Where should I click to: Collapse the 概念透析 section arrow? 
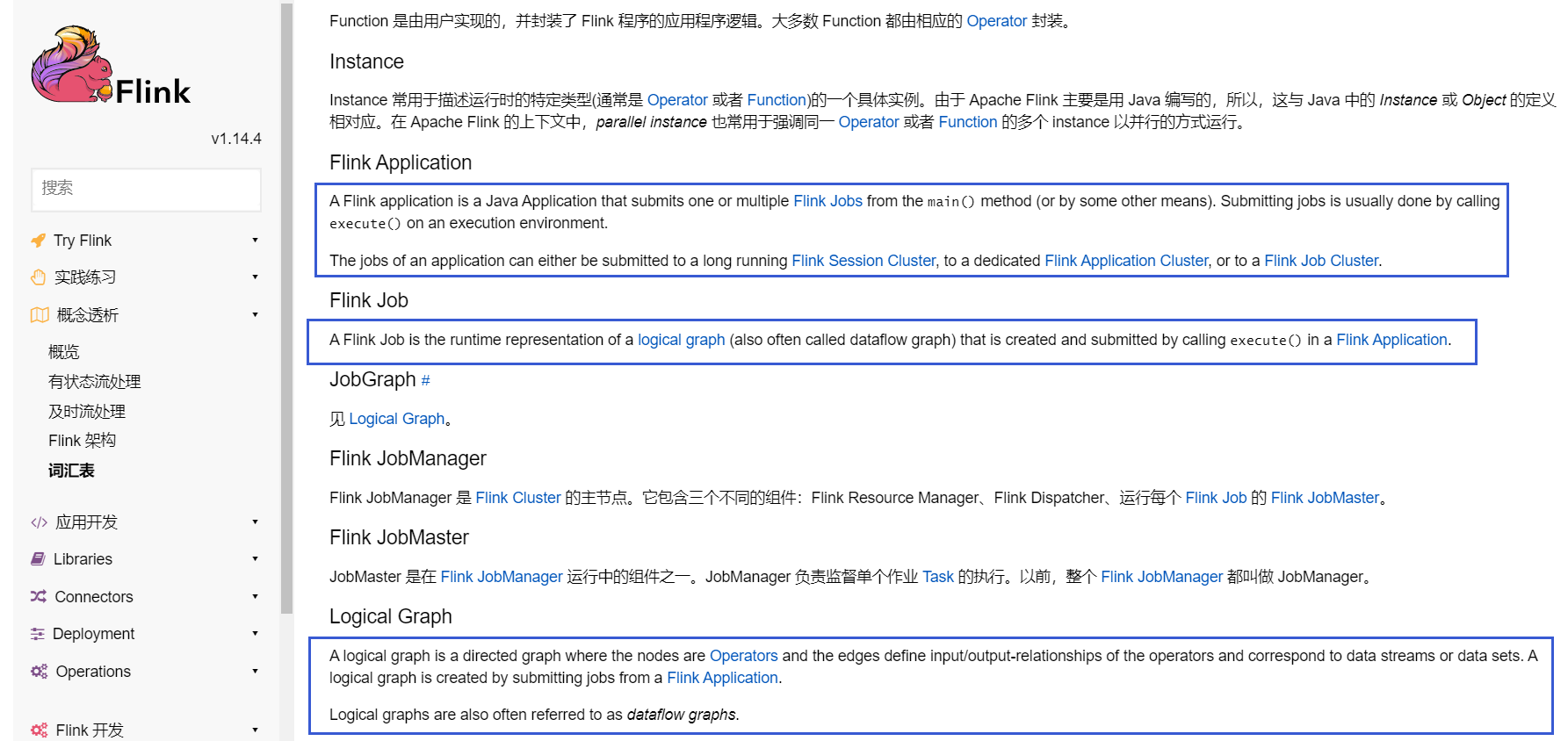click(x=255, y=315)
